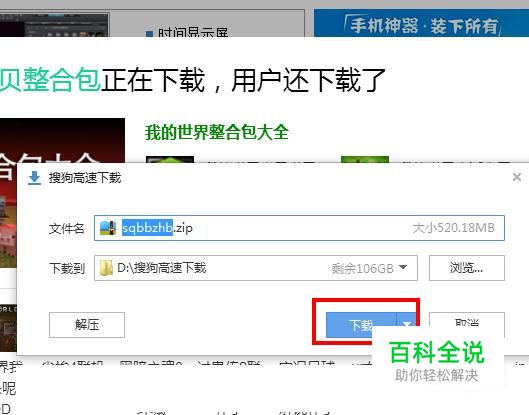The height and width of the screenshot is (415, 529).
Task: Click the zip file icon in the filename field
Action: [x=108, y=228]
